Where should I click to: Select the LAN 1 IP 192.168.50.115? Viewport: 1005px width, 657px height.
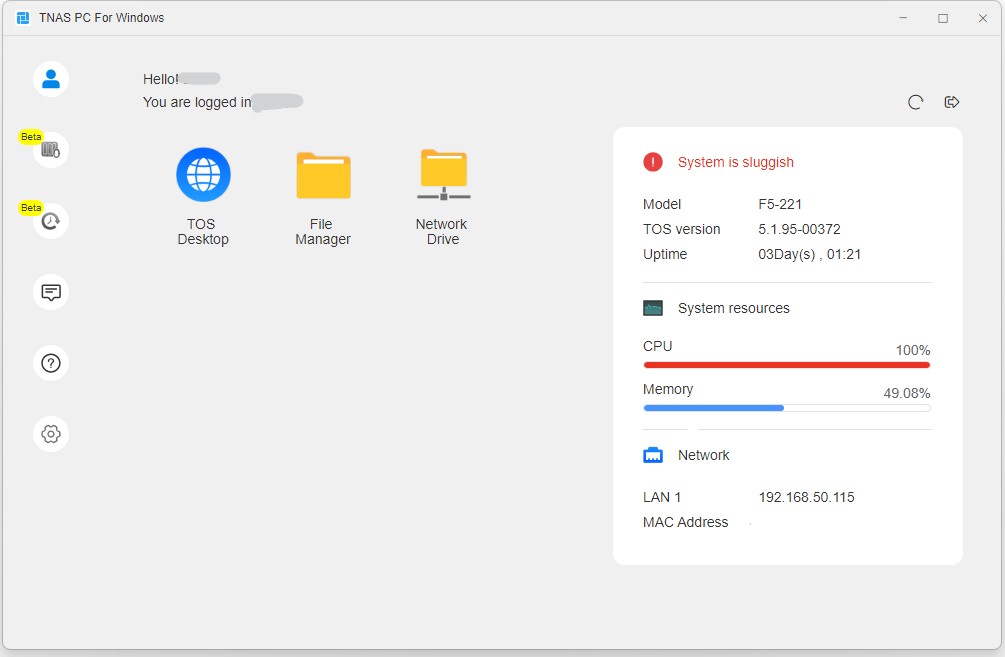[x=806, y=497]
